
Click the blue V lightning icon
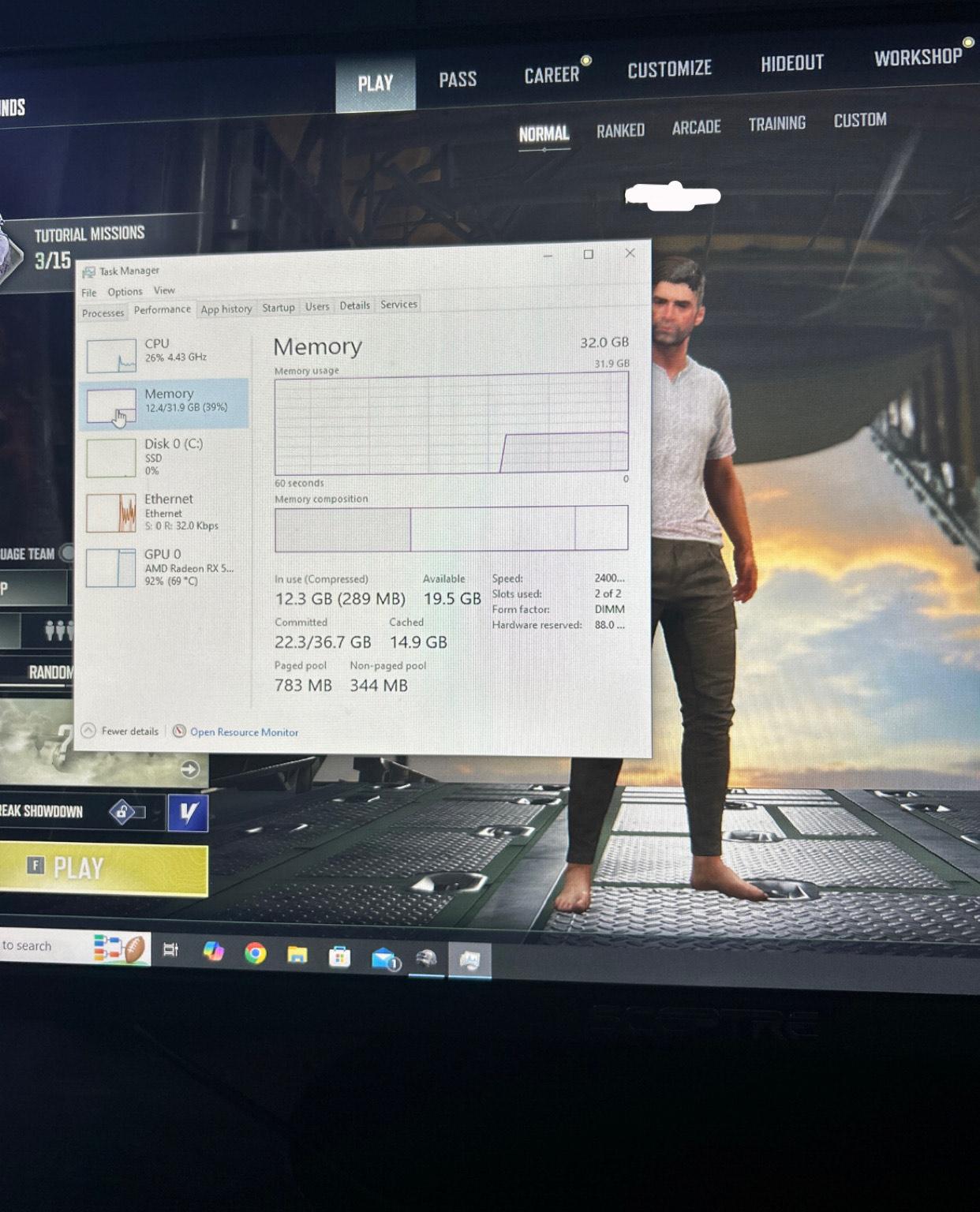[x=188, y=812]
